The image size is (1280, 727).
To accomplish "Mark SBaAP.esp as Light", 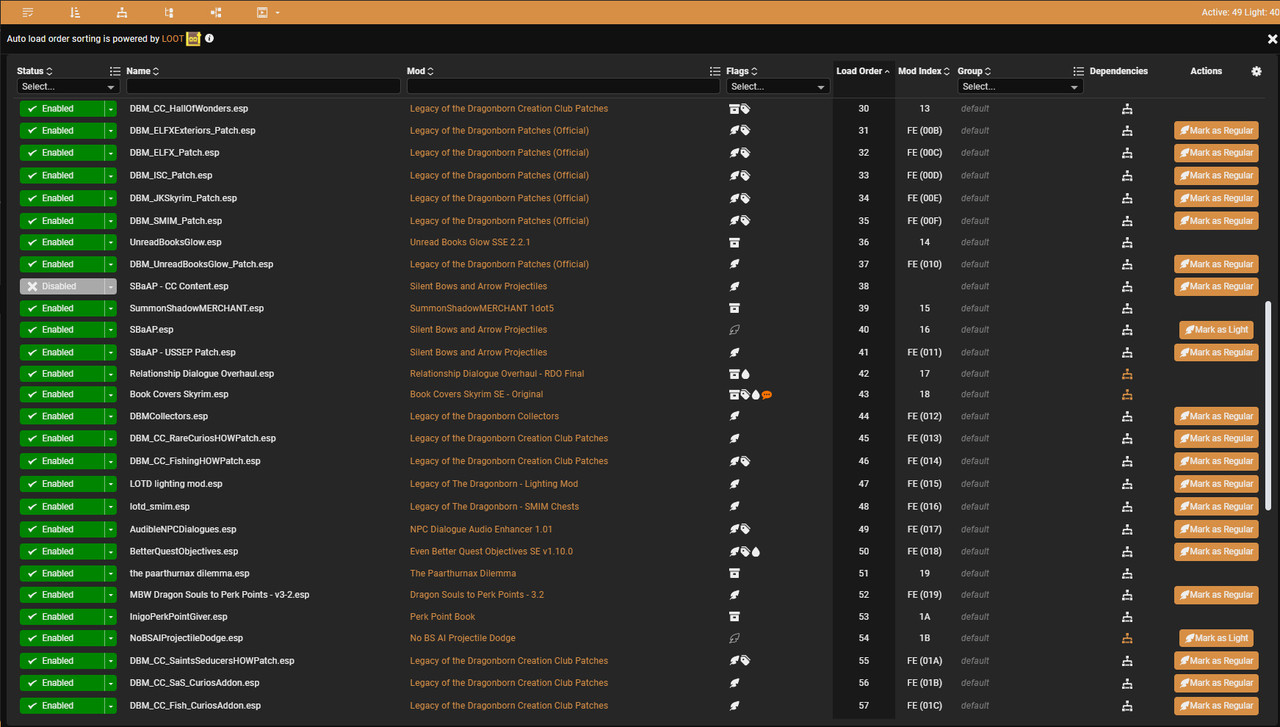I will (x=1216, y=330).
